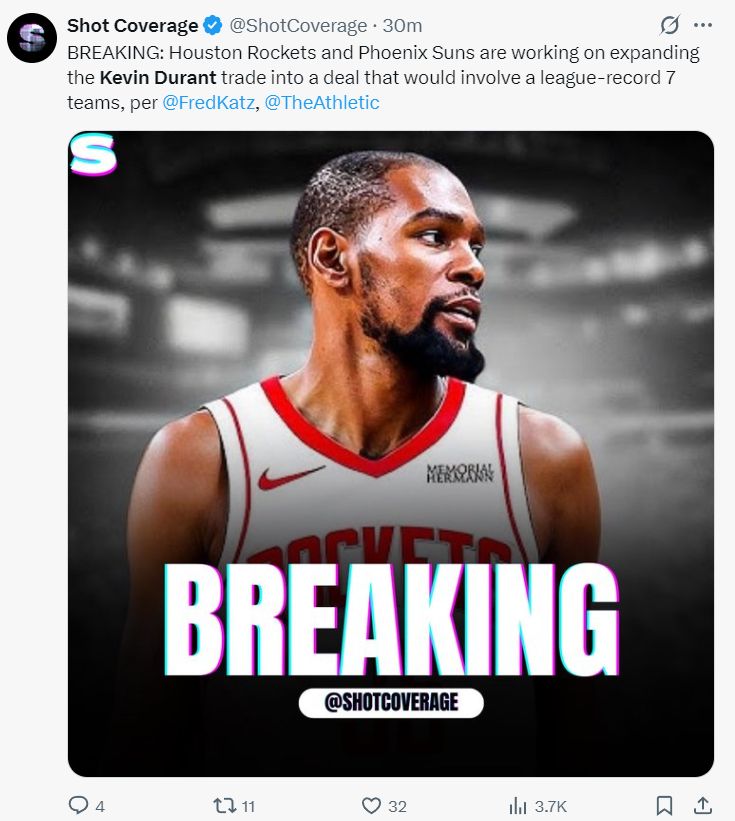Click the Shot Coverage profile avatar
Image resolution: width=735 pixels, height=821 pixels.
32,38
